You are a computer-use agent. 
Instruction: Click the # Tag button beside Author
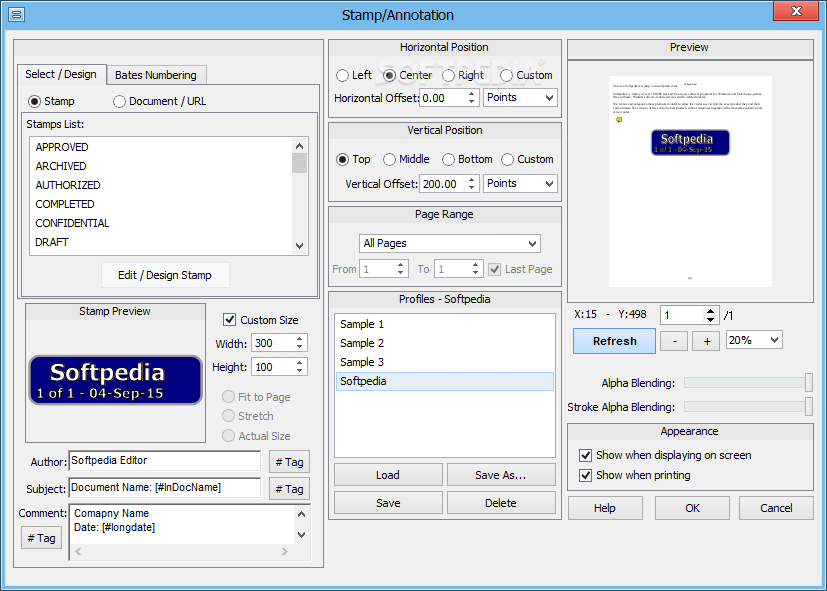(x=289, y=462)
